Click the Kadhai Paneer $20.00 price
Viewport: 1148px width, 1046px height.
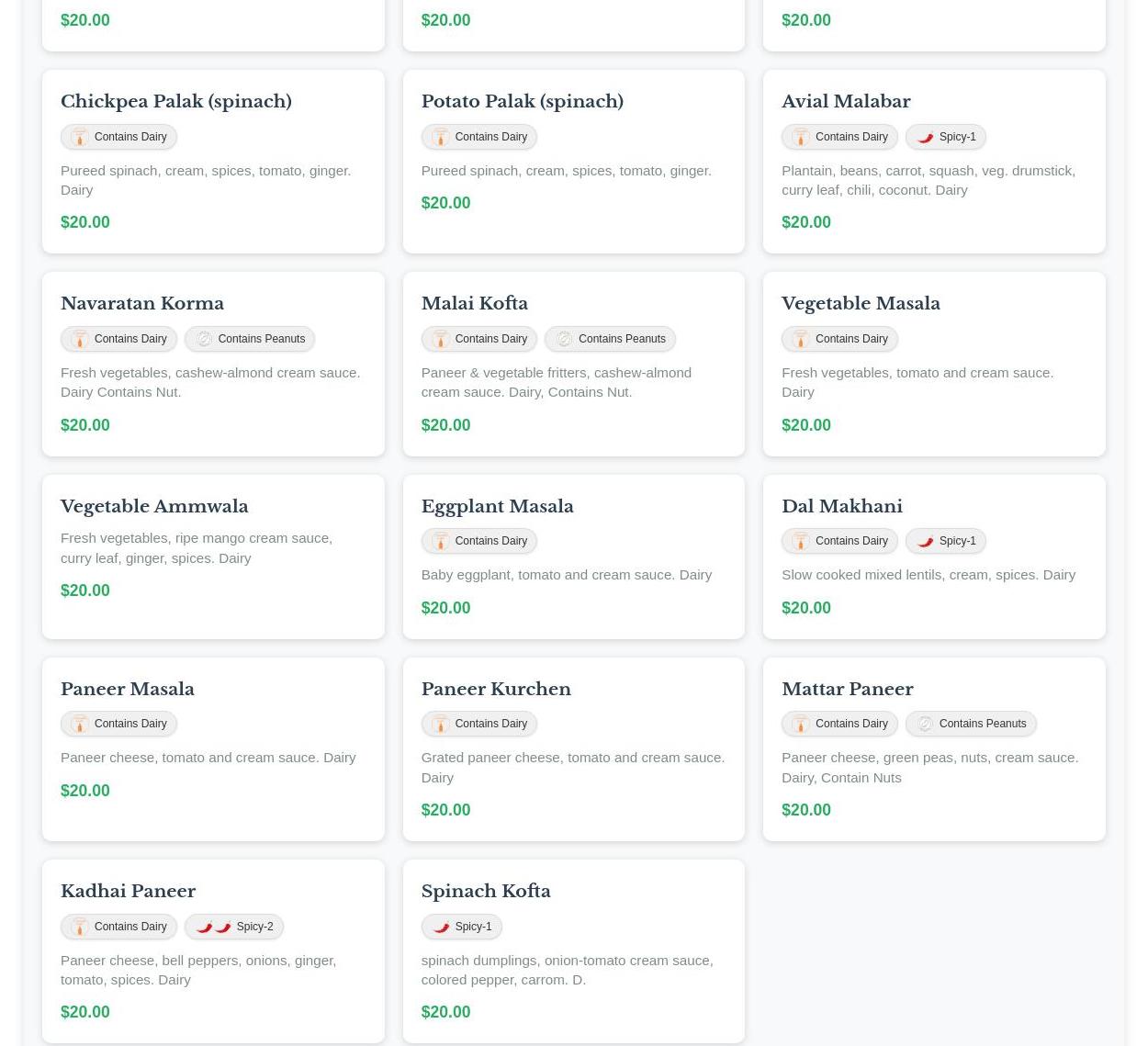click(x=84, y=1012)
